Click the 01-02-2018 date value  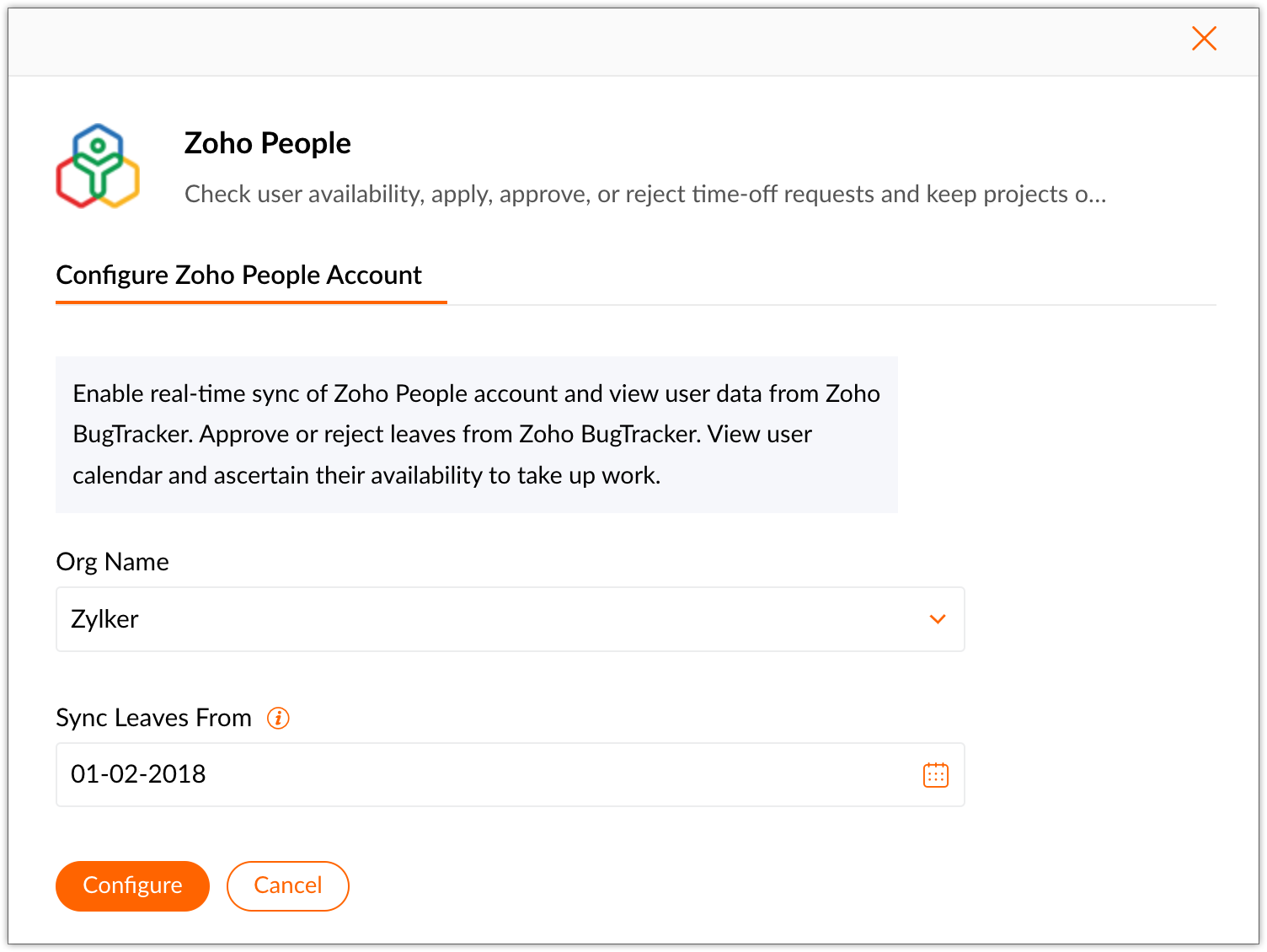138,774
